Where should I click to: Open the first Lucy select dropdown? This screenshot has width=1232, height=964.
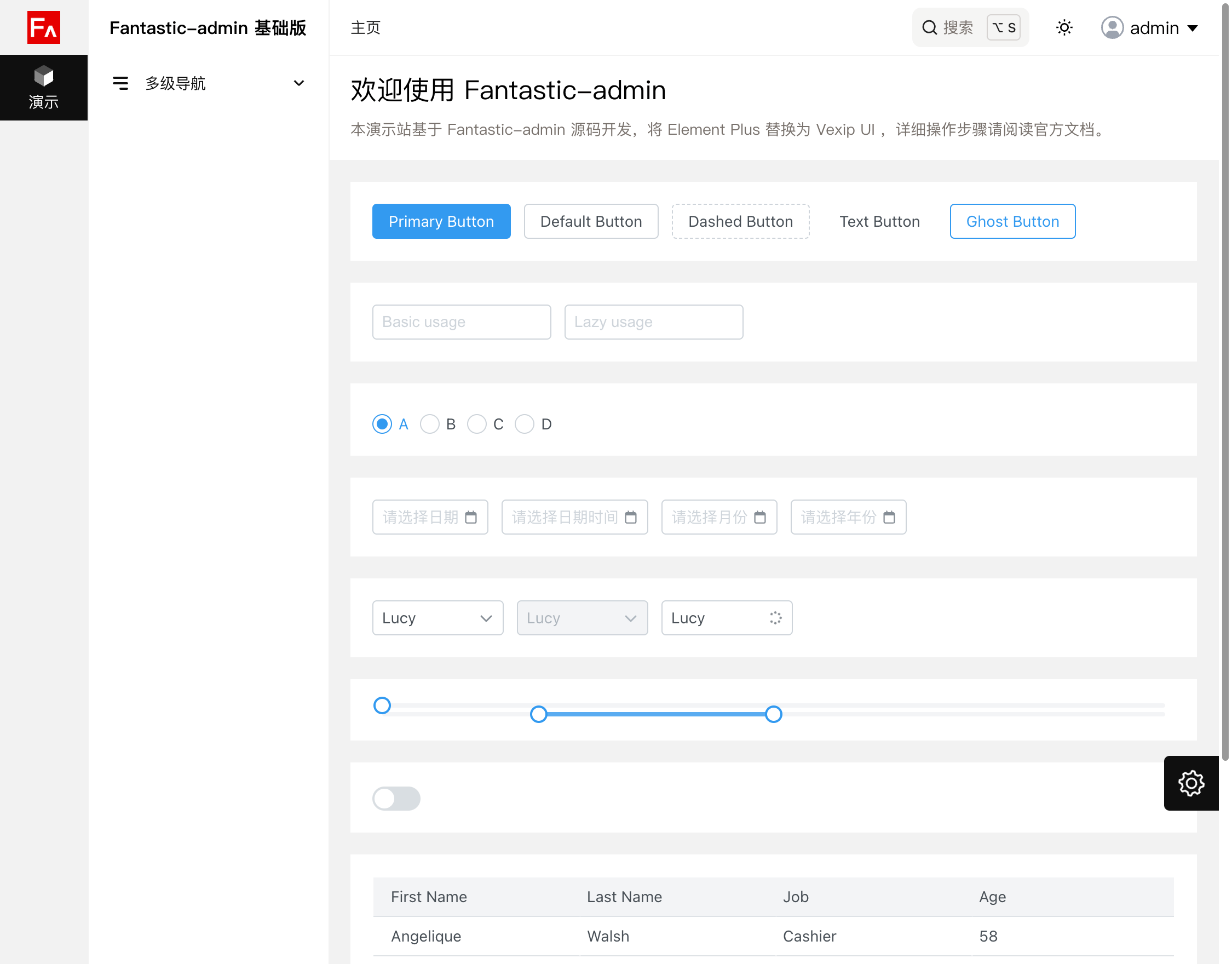click(x=437, y=617)
